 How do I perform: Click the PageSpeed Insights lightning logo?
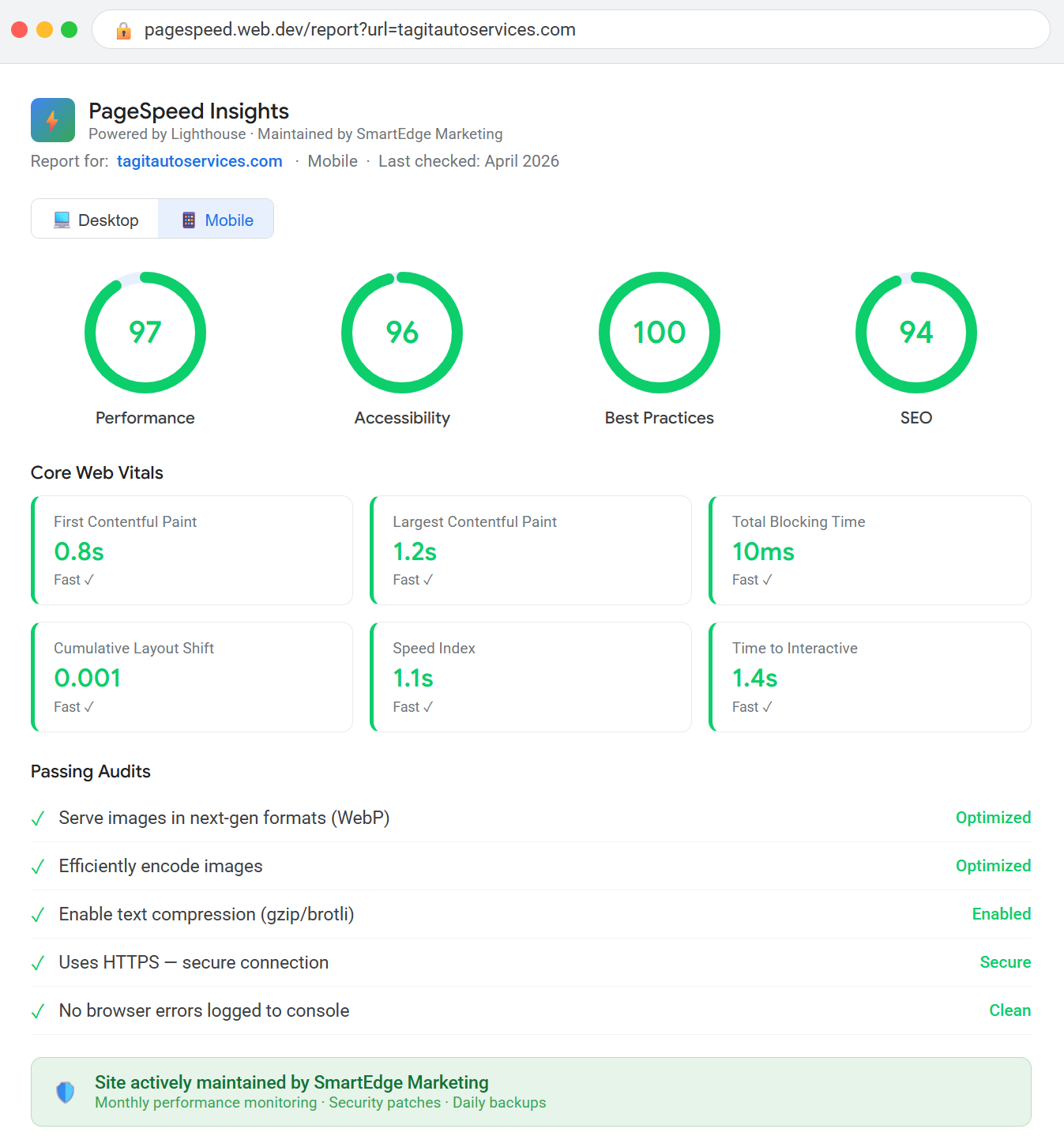pyautogui.click(x=53, y=120)
